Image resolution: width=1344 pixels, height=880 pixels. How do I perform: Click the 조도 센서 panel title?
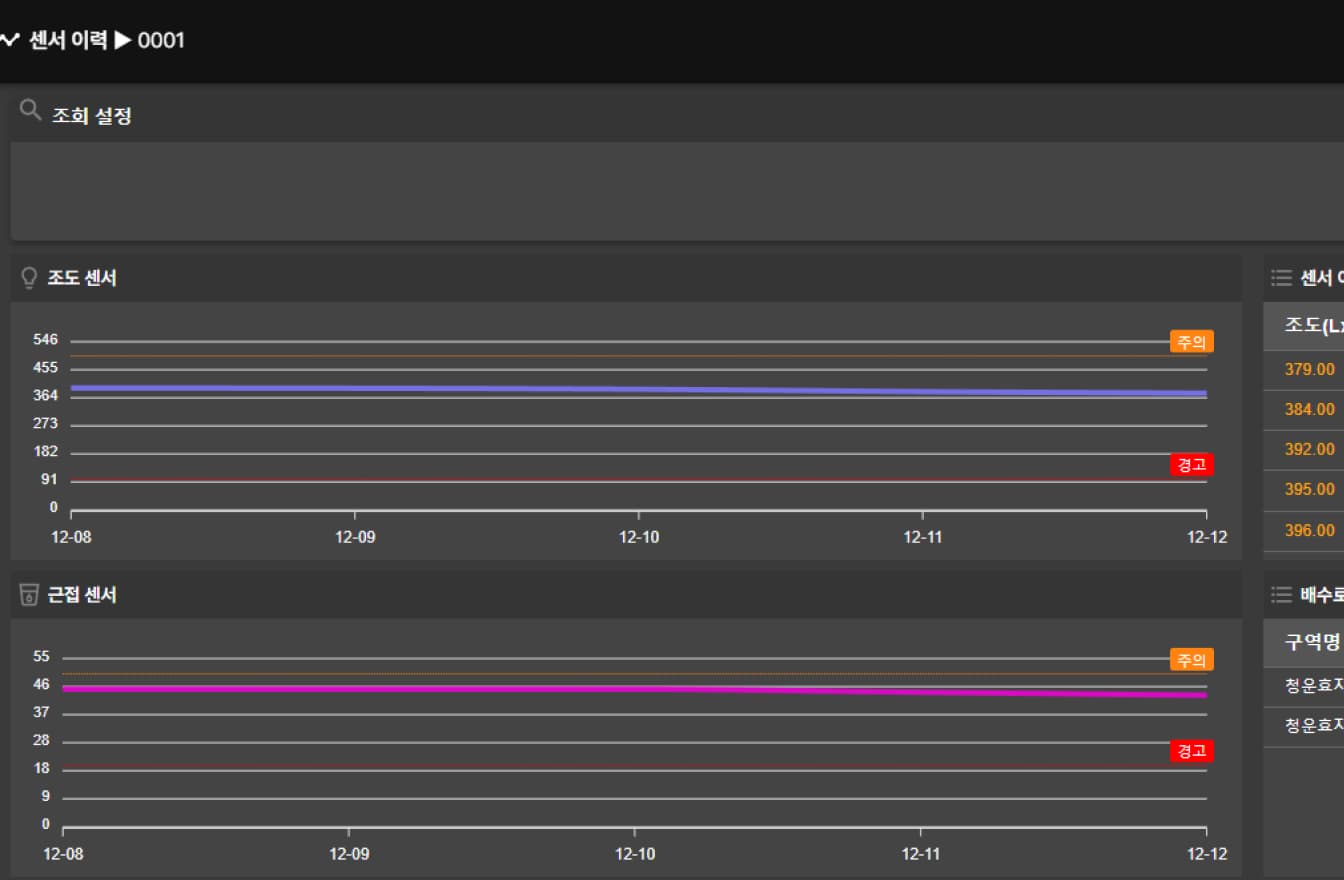click(x=82, y=278)
